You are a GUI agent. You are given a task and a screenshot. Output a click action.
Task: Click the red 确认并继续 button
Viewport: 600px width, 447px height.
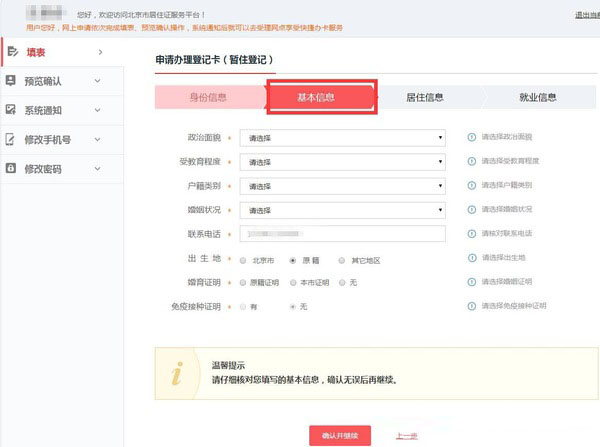click(340, 435)
